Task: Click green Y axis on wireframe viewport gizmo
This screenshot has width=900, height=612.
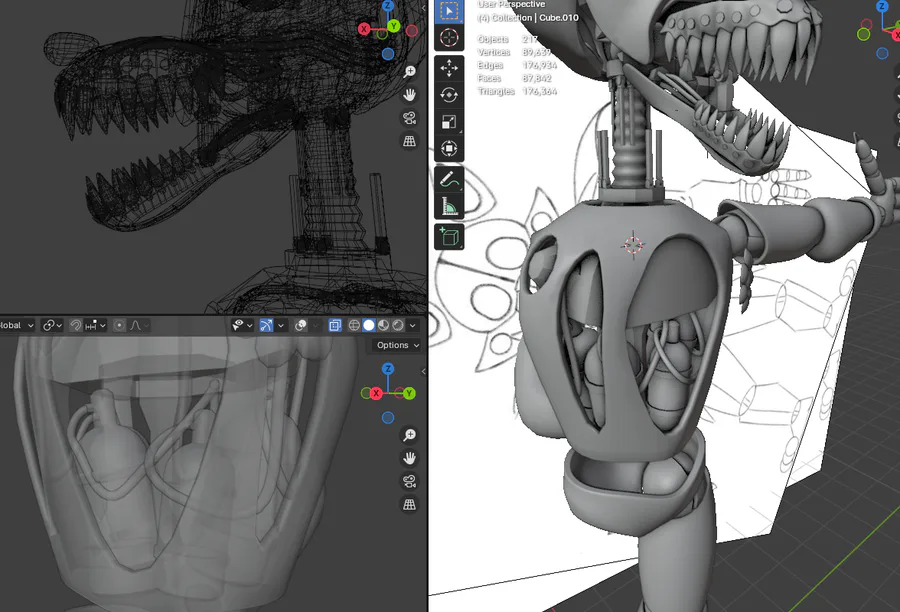Action: (393, 26)
